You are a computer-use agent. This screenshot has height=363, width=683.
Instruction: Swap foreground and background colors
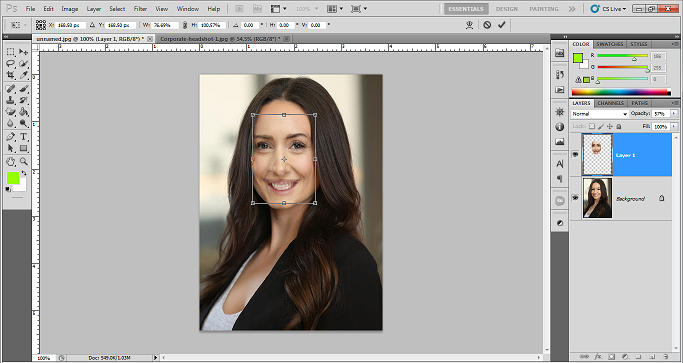pyautogui.click(x=24, y=173)
